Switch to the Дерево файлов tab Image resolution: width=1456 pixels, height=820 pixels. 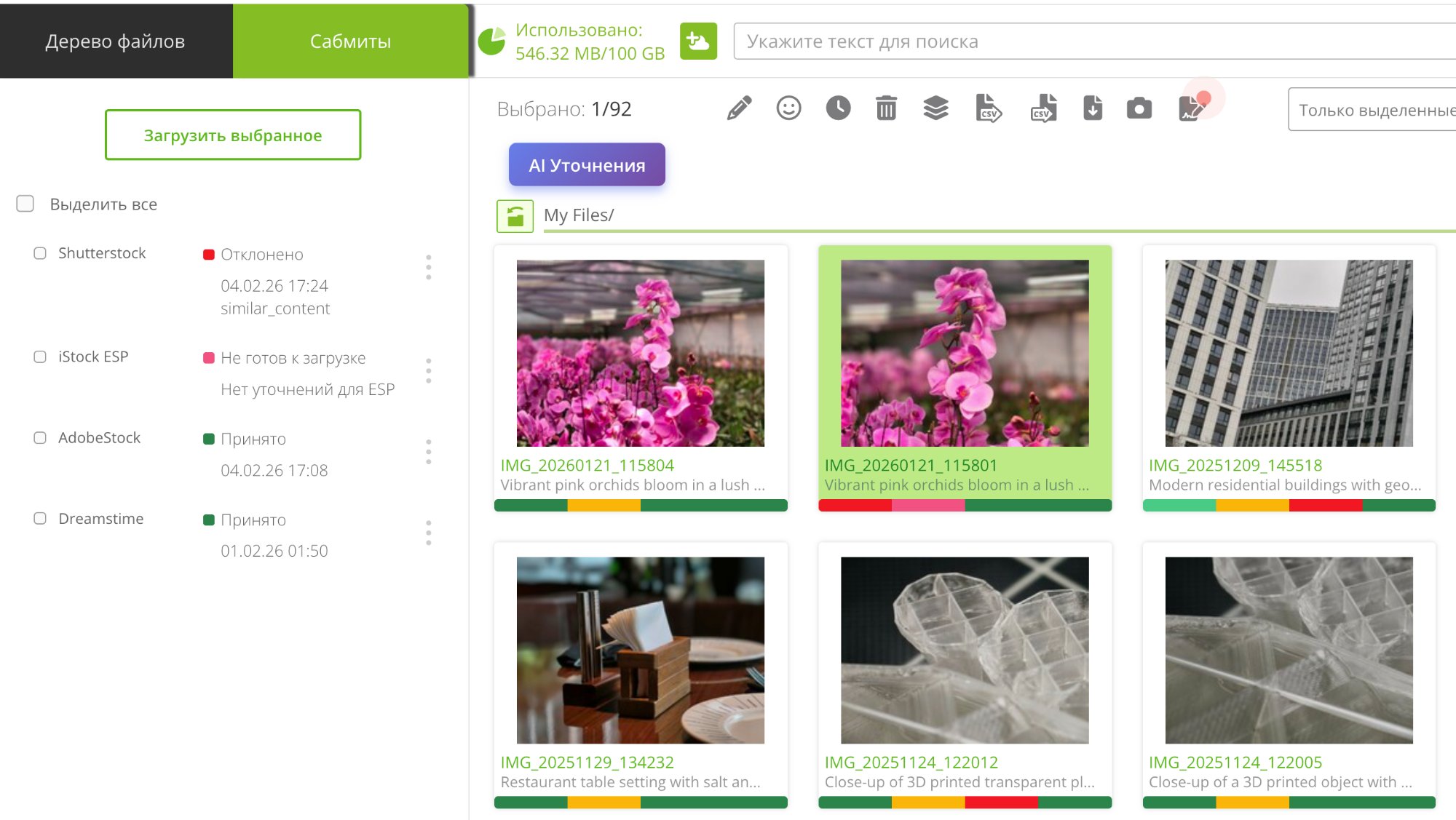click(x=116, y=41)
